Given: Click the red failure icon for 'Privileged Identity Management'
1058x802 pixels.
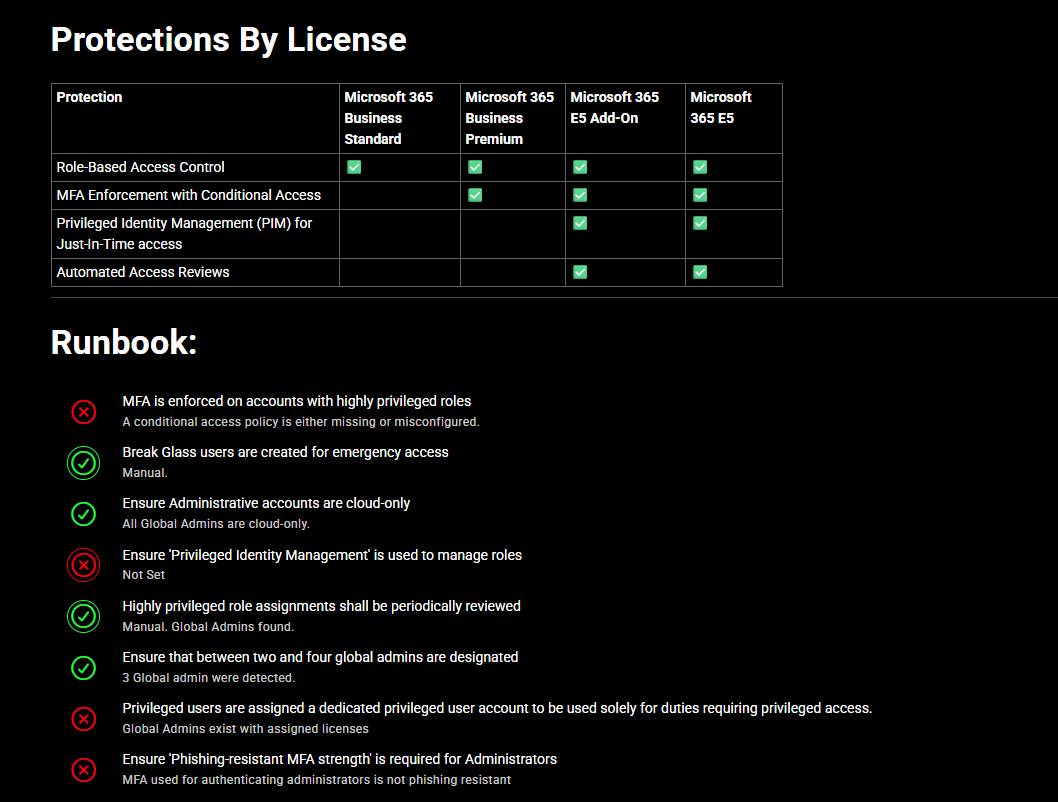Looking at the screenshot, I should [83, 565].
